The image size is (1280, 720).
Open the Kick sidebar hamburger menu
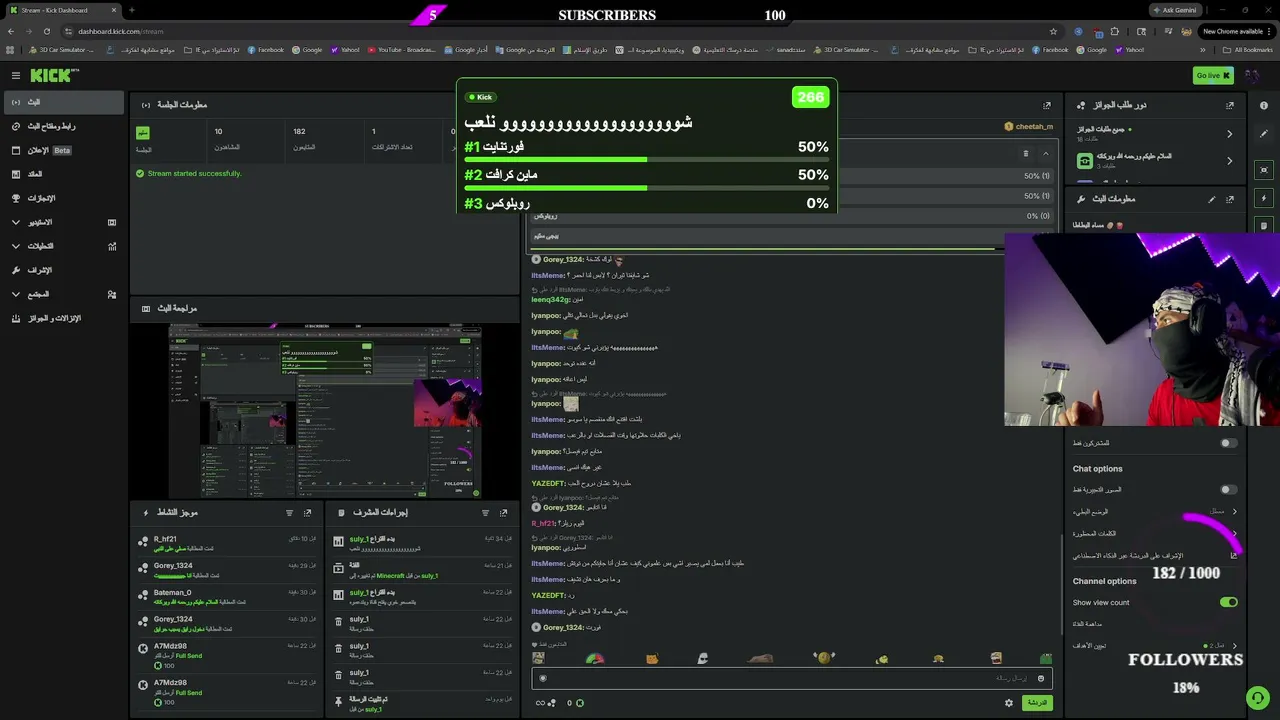15,75
